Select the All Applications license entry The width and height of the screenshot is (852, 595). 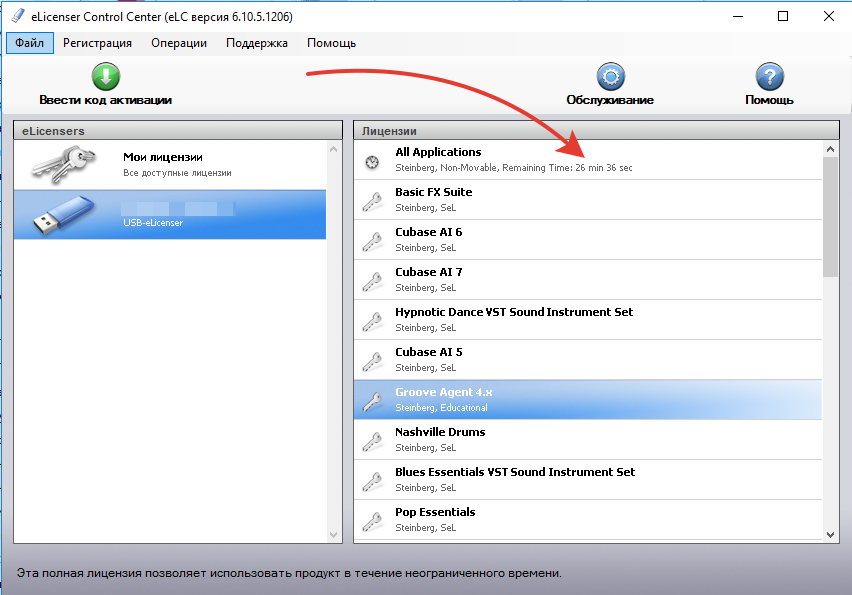tap(587, 160)
